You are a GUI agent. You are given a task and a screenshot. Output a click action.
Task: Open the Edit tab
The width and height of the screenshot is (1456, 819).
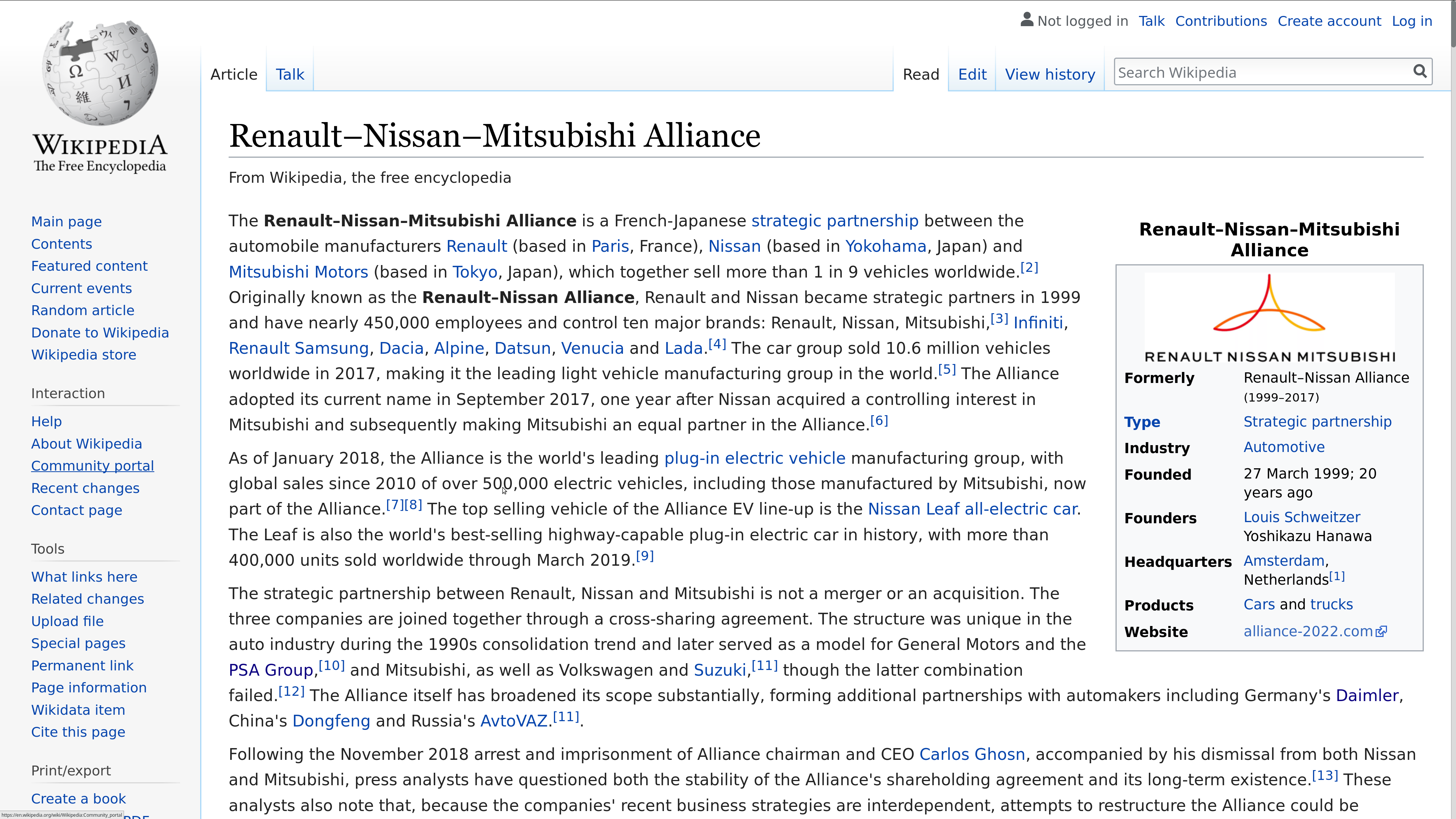click(972, 75)
